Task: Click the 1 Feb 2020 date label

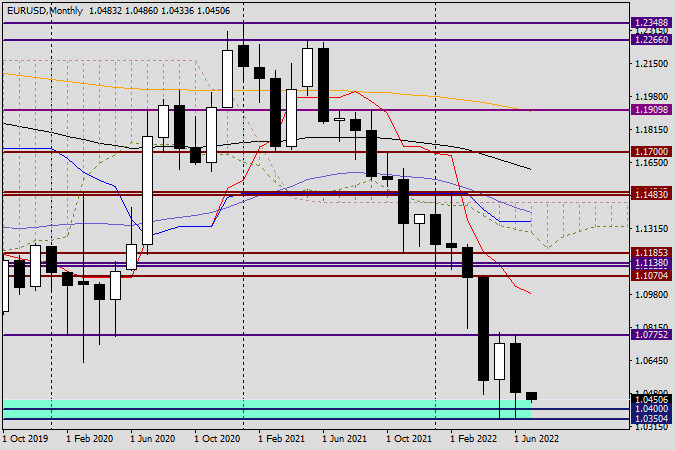Action: tap(90, 439)
